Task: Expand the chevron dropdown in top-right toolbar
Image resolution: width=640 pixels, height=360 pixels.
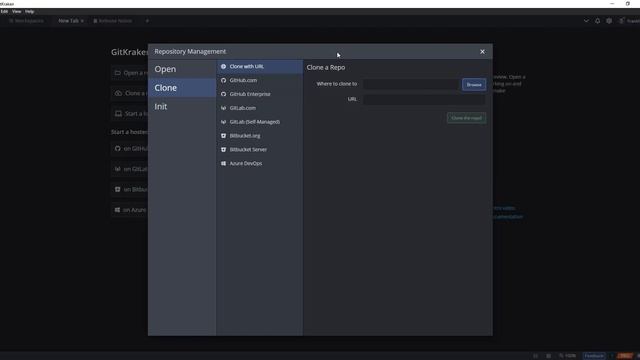Action: pyautogui.click(x=586, y=21)
